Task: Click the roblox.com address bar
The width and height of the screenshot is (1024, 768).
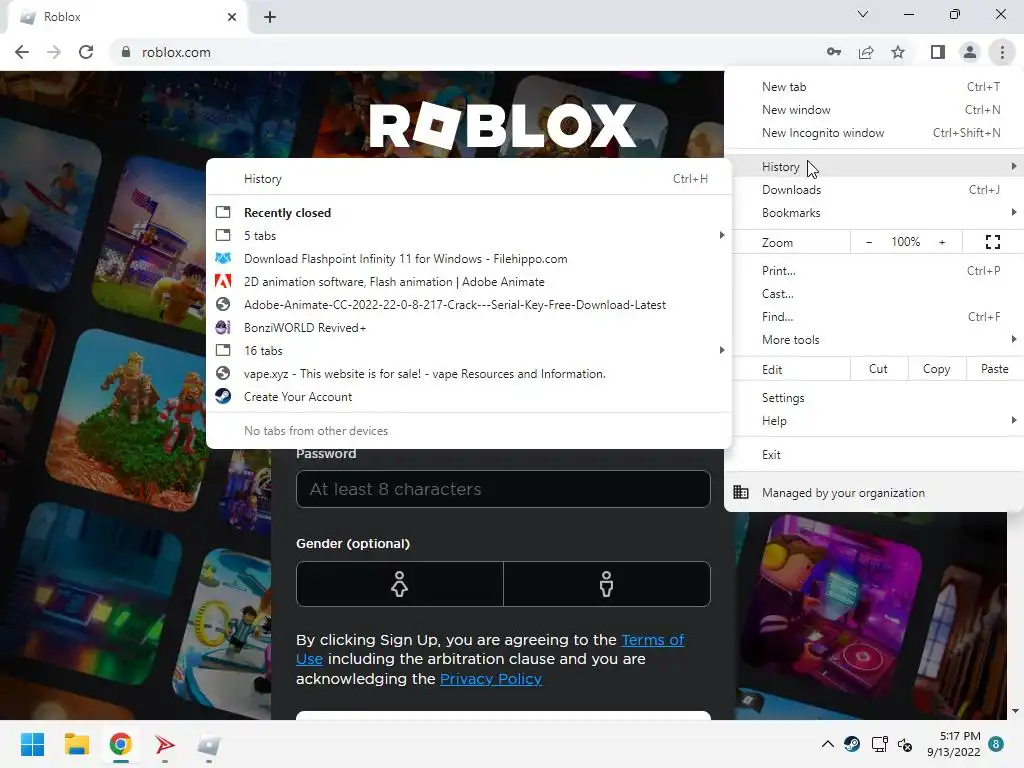Action: click(464, 52)
